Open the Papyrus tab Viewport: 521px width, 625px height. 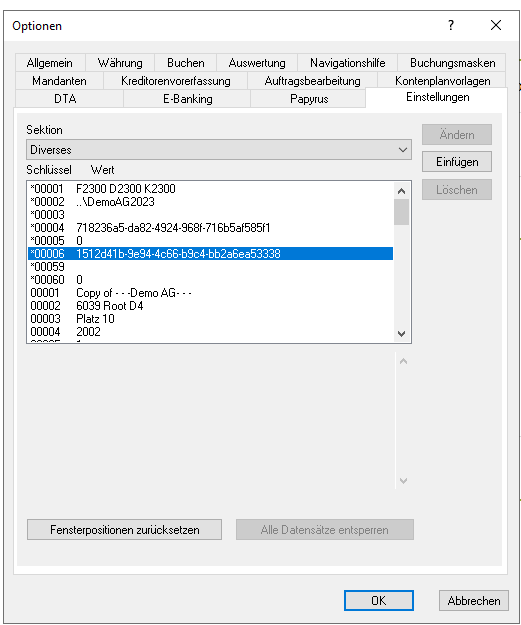click(309, 99)
